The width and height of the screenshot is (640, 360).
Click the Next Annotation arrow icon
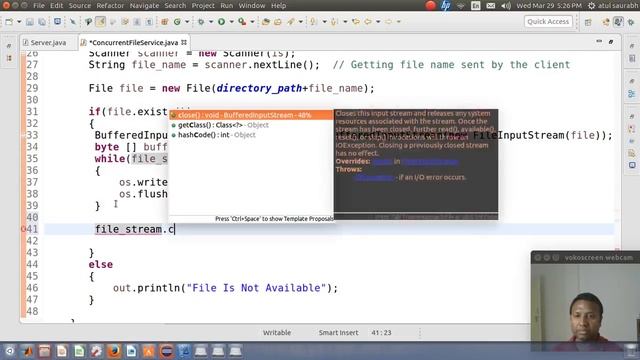(x=313, y=22)
